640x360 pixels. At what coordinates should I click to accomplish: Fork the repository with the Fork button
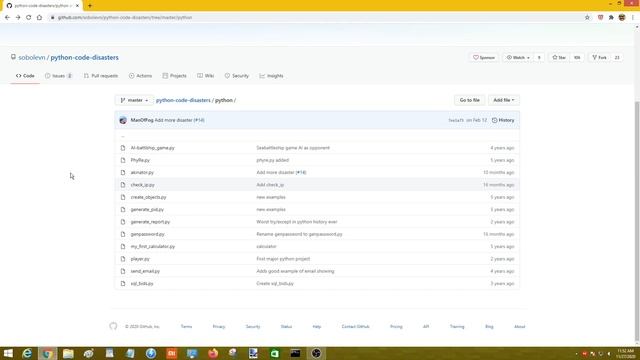(599, 58)
